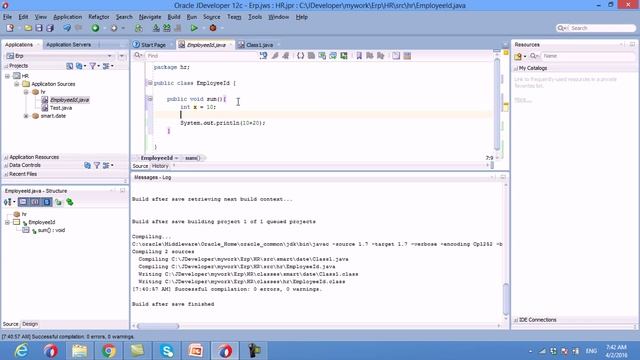Click the Rebuild project toolbar icon

(x=167, y=28)
